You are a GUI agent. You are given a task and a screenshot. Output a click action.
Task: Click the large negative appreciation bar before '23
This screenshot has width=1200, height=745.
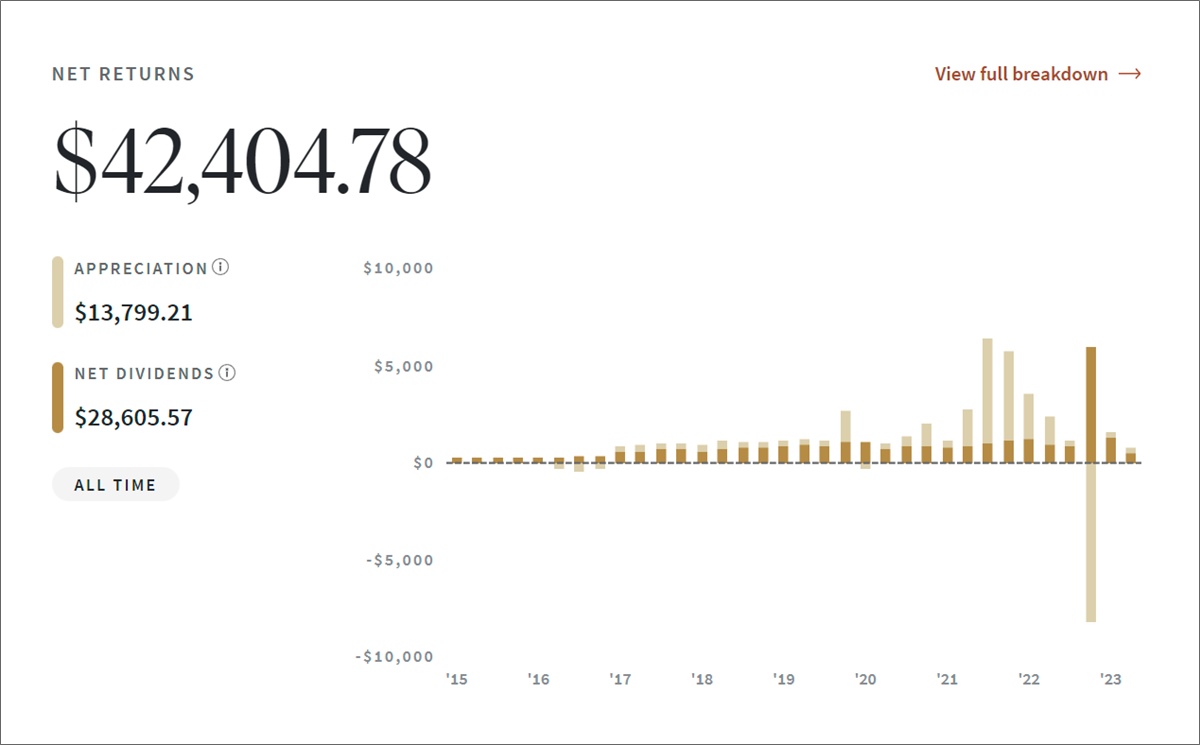point(1090,543)
